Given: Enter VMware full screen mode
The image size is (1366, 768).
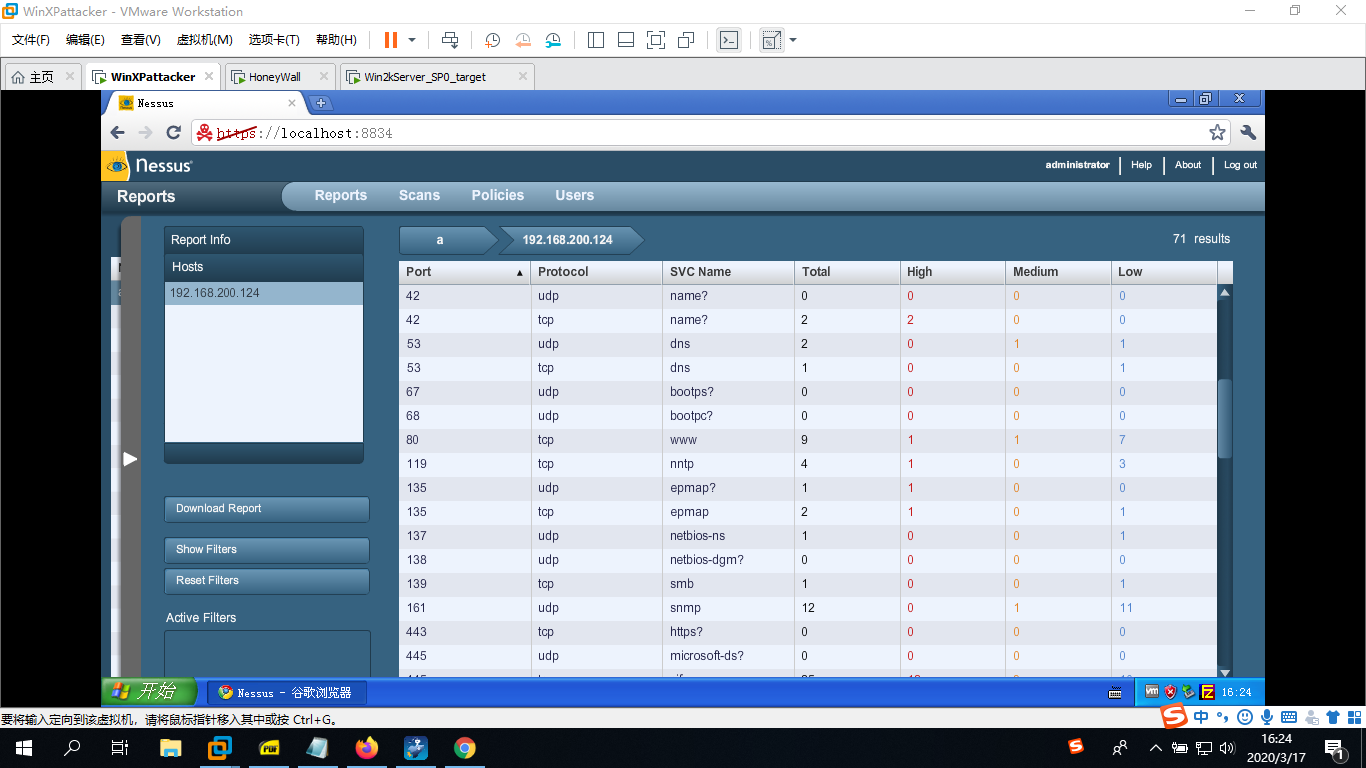Looking at the screenshot, I should (x=656, y=40).
